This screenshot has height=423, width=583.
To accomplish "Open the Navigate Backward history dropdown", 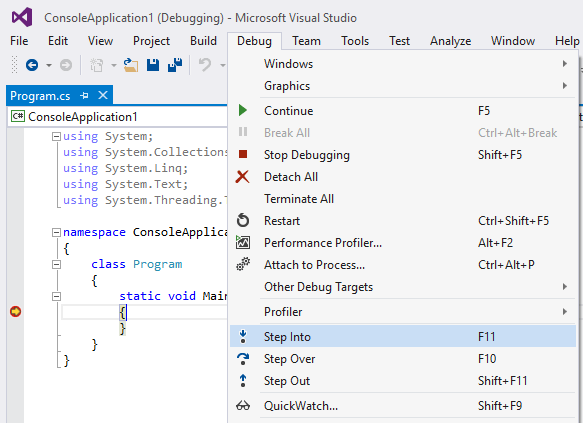I will click(49, 65).
